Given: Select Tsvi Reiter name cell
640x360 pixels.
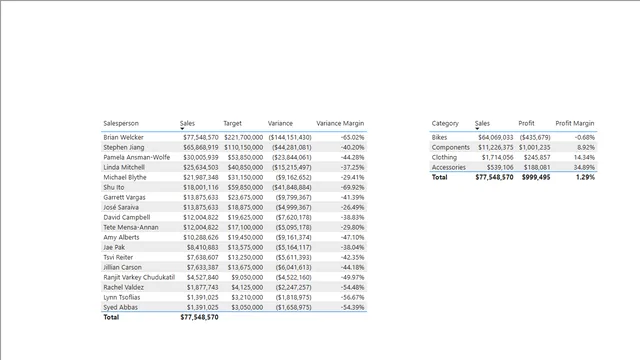Looking at the screenshot, I should (118, 257).
